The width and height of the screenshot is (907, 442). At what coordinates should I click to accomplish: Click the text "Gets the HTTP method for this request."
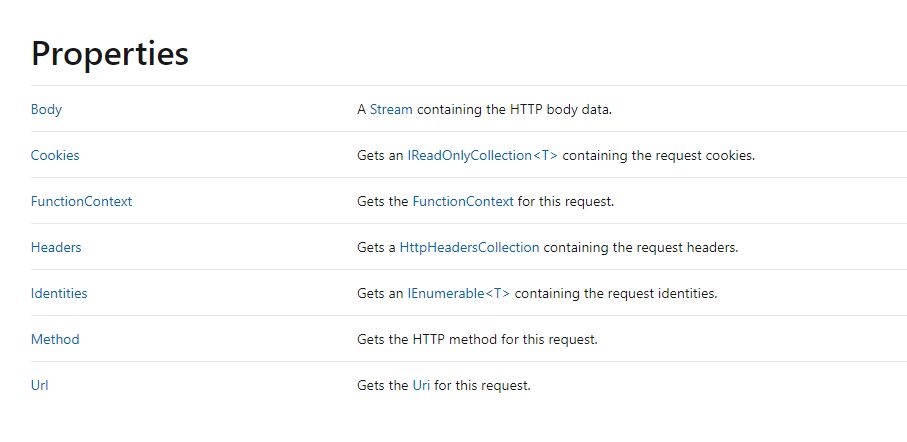pyautogui.click(x=477, y=339)
